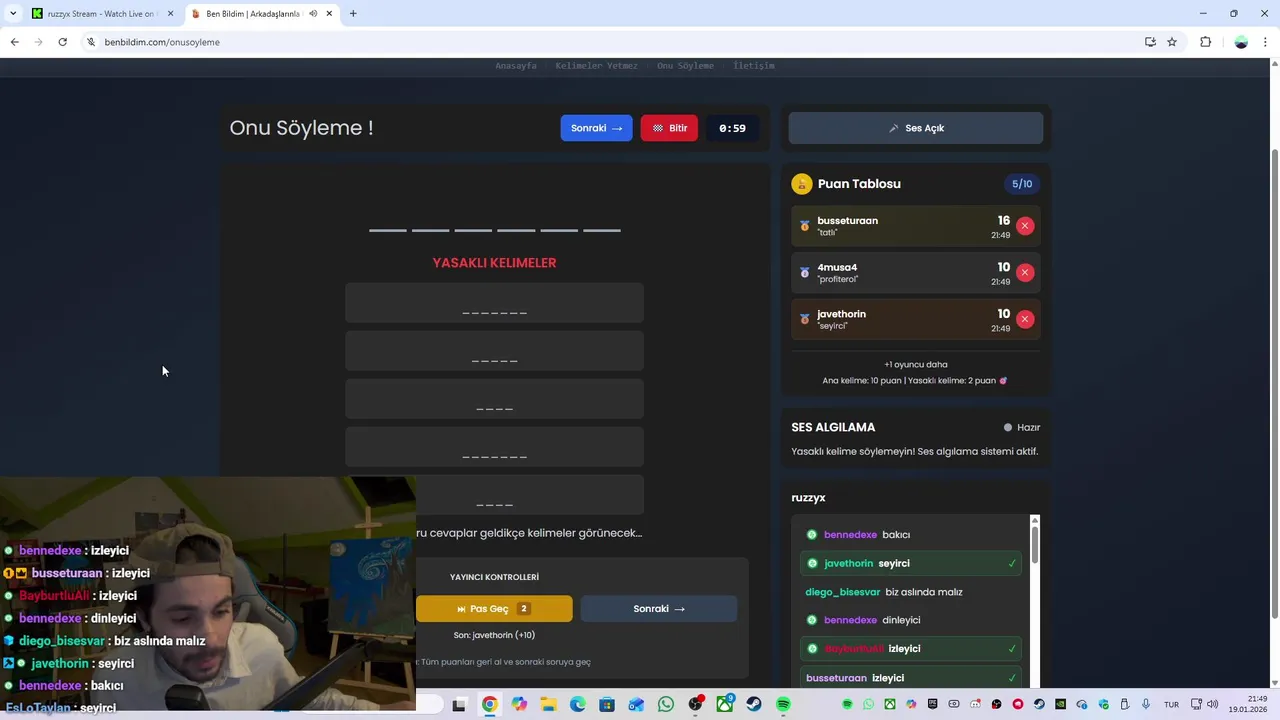Toggle the Ses Açık sound button
The width and height of the screenshot is (1280, 720).
pyautogui.click(x=915, y=128)
